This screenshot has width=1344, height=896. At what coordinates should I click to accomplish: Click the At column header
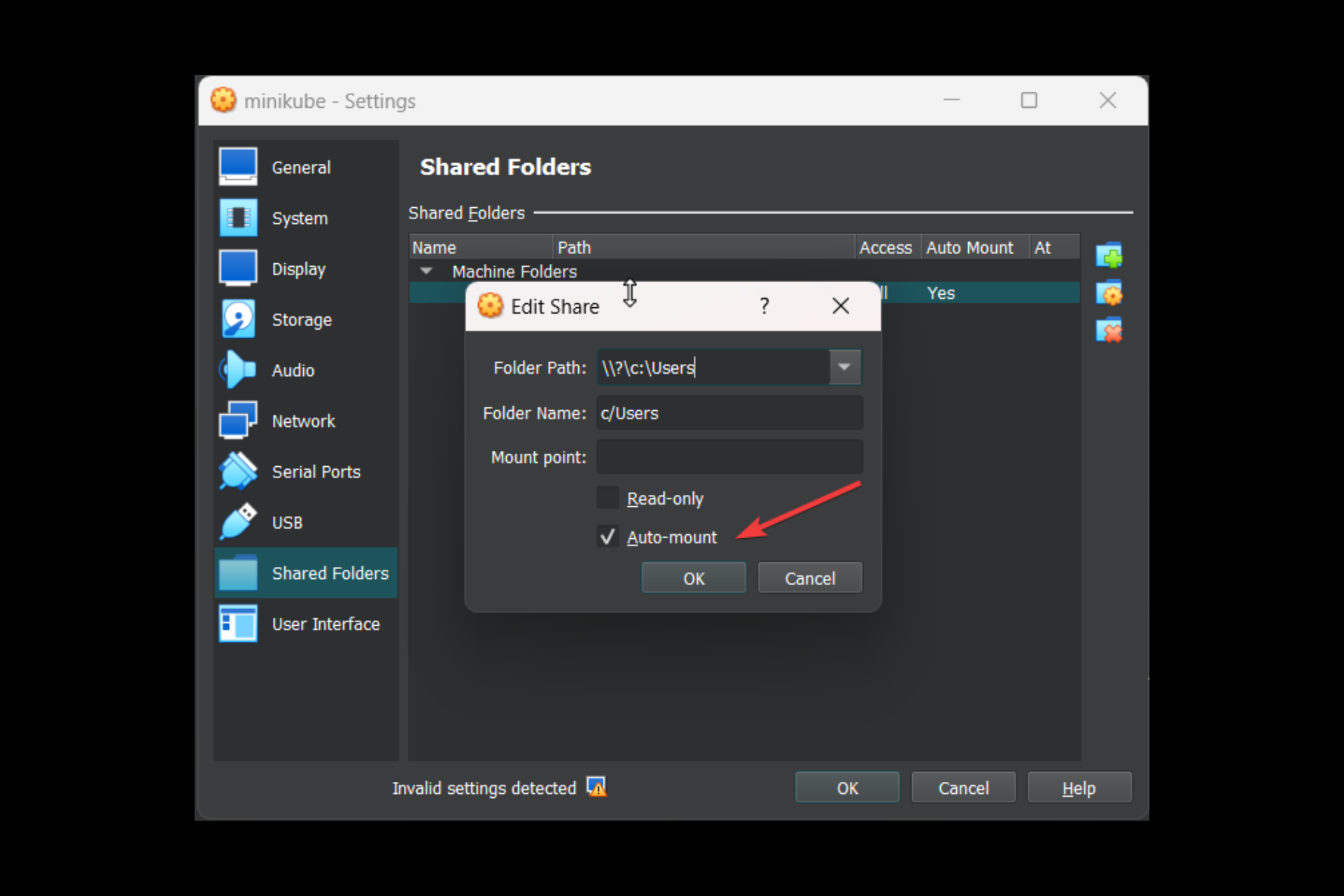(1055, 247)
